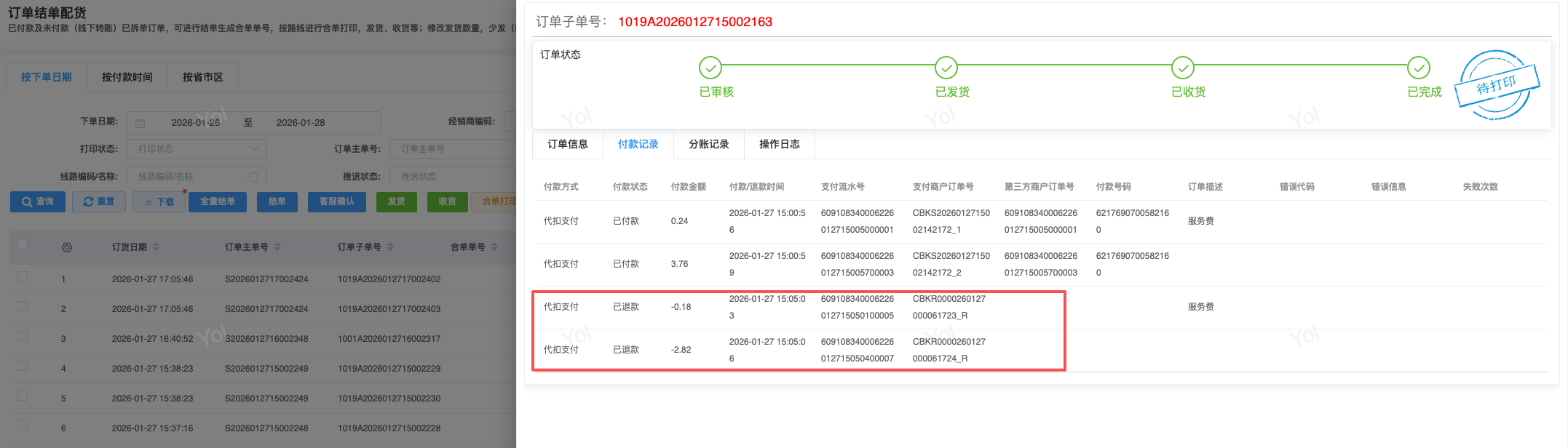
Task: Click order sub-number 1019A2026012715002163
Action: pyautogui.click(x=695, y=22)
